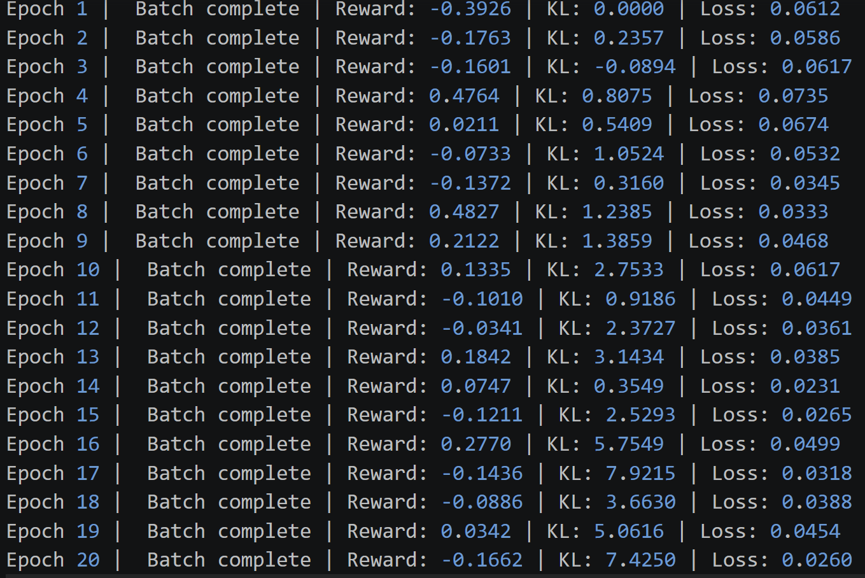Click the KL value 7.4250 in Epoch 20
Viewport: 865px width, 578px height.
tap(640, 560)
